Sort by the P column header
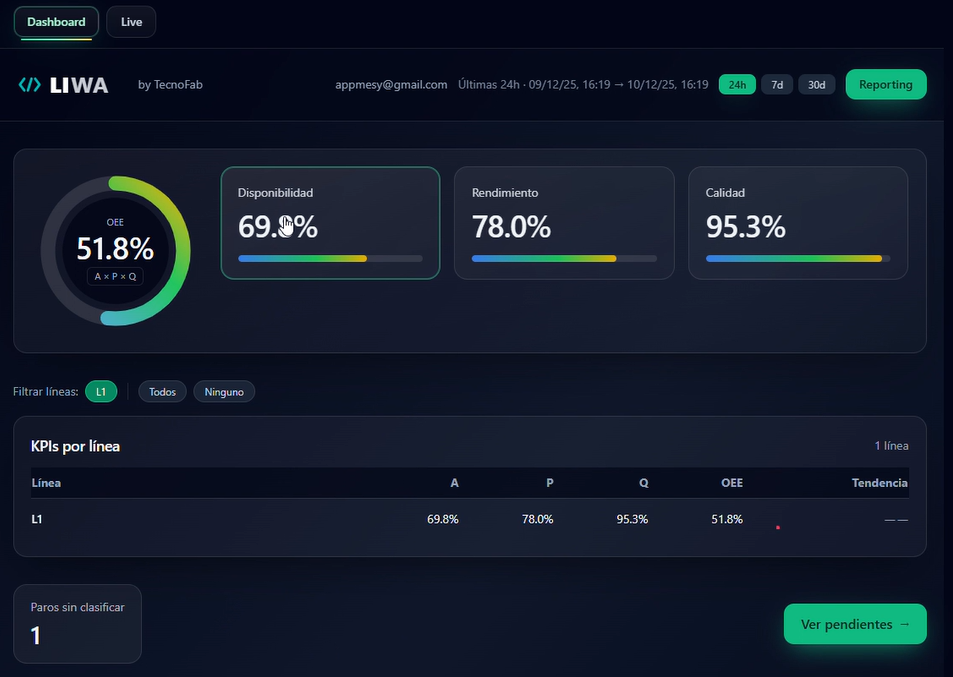 [x=549, y=483]
